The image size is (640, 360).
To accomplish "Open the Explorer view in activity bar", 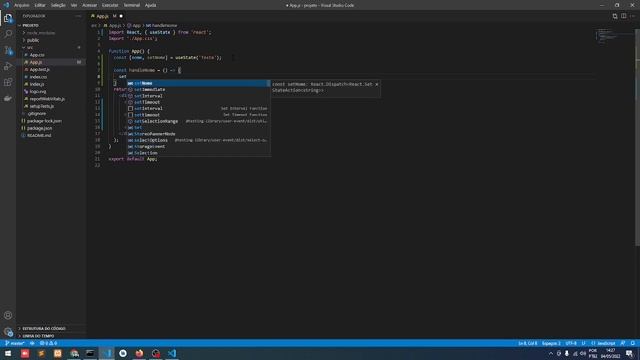I will click(x=8, y=18).
